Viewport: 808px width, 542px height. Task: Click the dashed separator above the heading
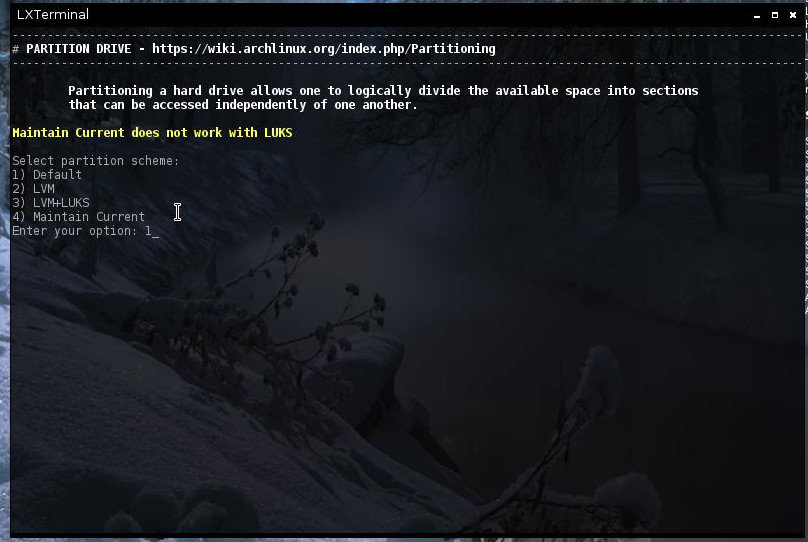click(407, 35)
